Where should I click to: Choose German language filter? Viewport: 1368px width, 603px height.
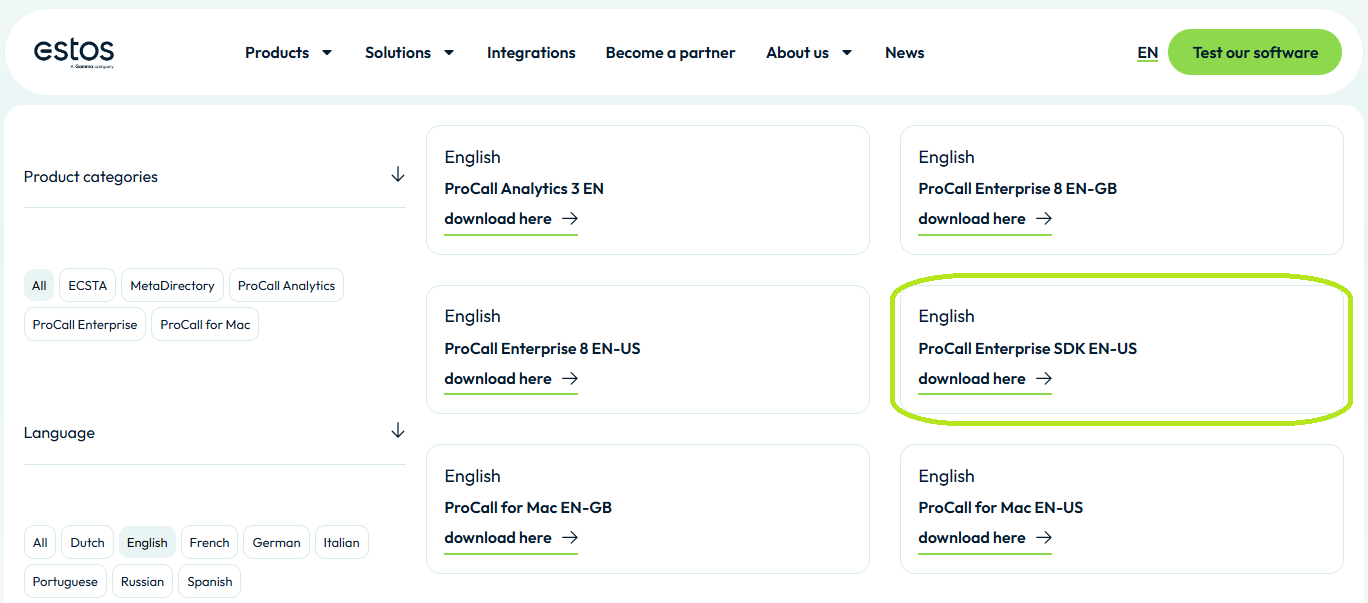[276, 543]
